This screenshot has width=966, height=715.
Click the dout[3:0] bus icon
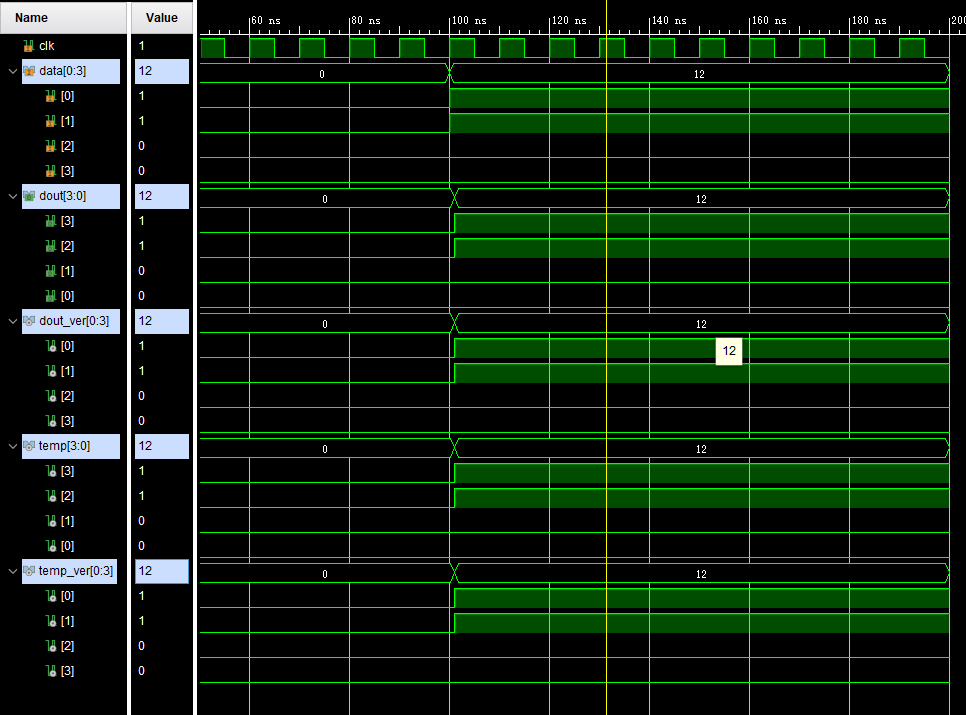(x=29, y=196)
